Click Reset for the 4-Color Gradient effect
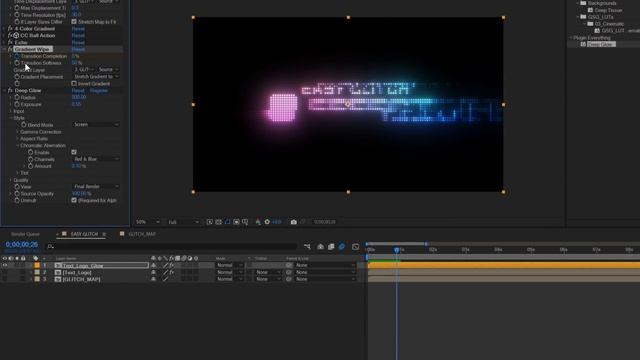Screen dimensions: 640x360 [x=78, y=29]
